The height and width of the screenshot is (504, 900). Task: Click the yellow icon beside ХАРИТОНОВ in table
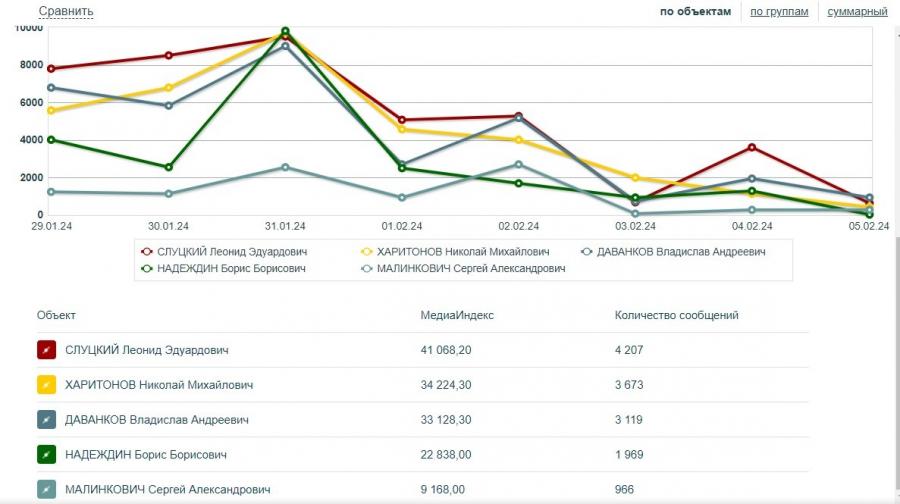tap(46, 385)
